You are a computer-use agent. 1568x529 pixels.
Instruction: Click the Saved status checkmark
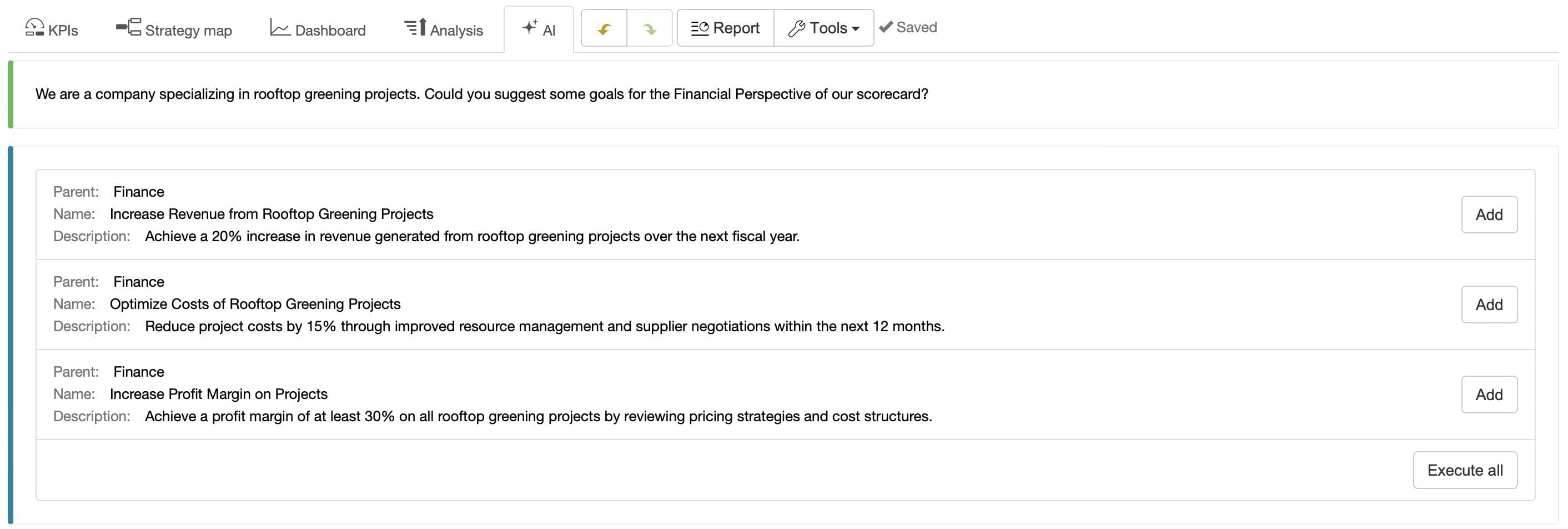click(886, 27)
